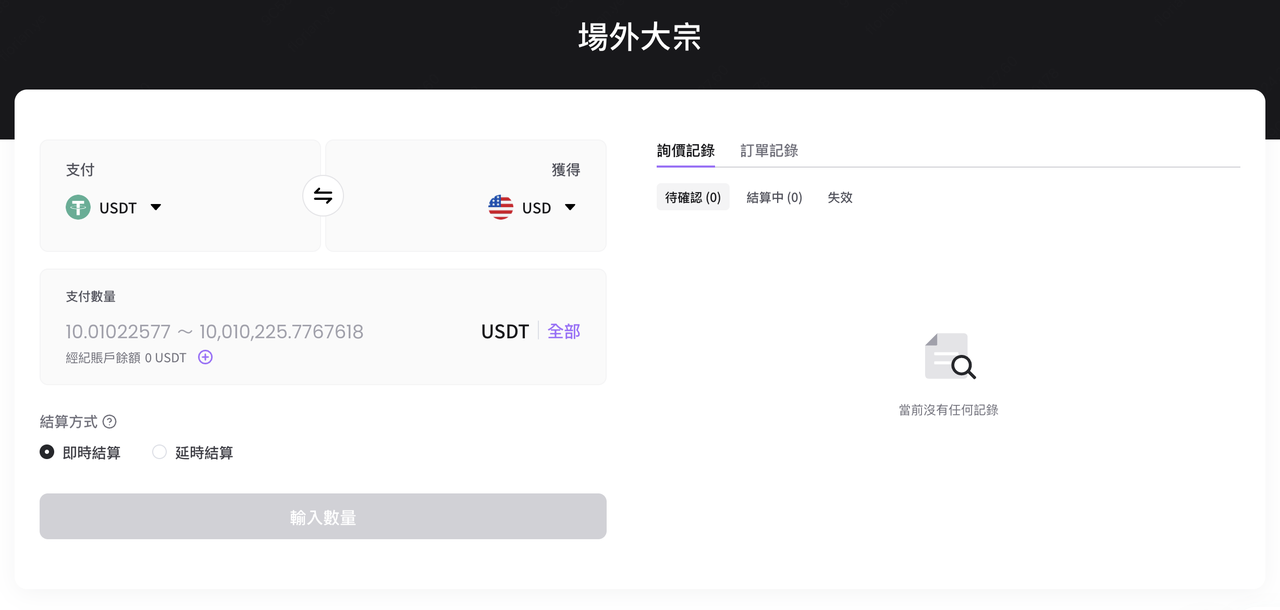Click the 輸入數量 submit button
This screenshot has height=610, width=1280.
point(323,517)
